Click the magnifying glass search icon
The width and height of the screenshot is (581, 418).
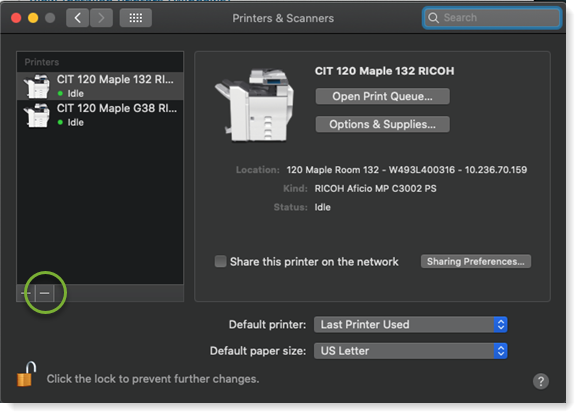[433, 18]
